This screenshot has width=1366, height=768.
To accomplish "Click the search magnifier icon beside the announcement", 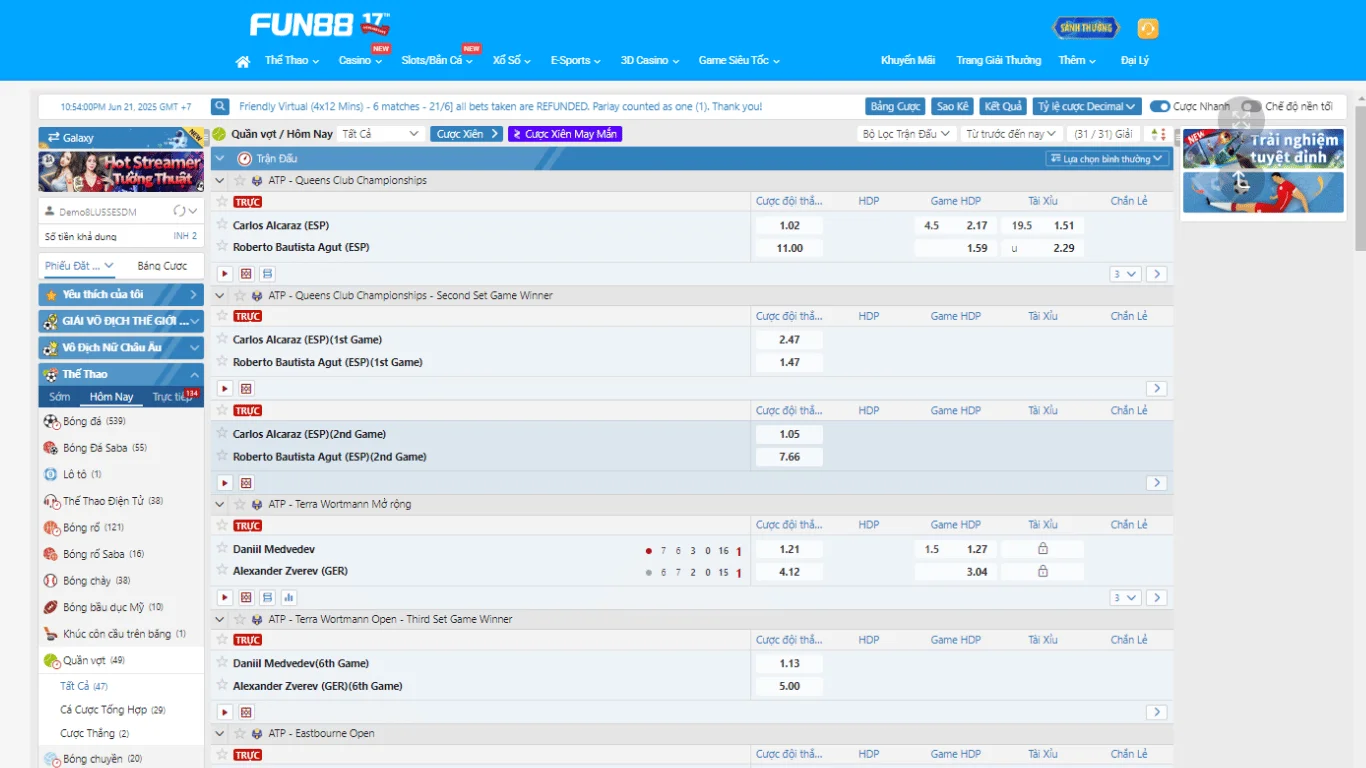I will pyautogui.click(x=220, y=107).
